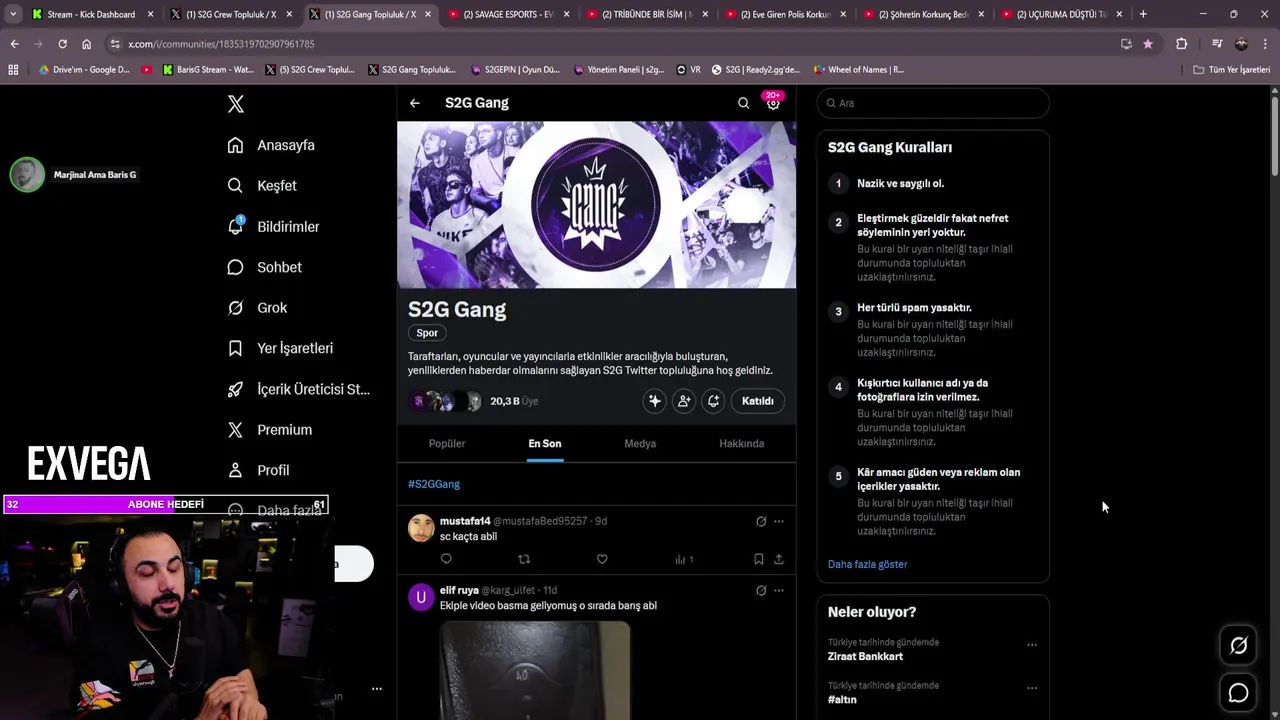Toggle bookmark star in address bar
This screenshot has height=720, width=1280.
point(1147,44)
